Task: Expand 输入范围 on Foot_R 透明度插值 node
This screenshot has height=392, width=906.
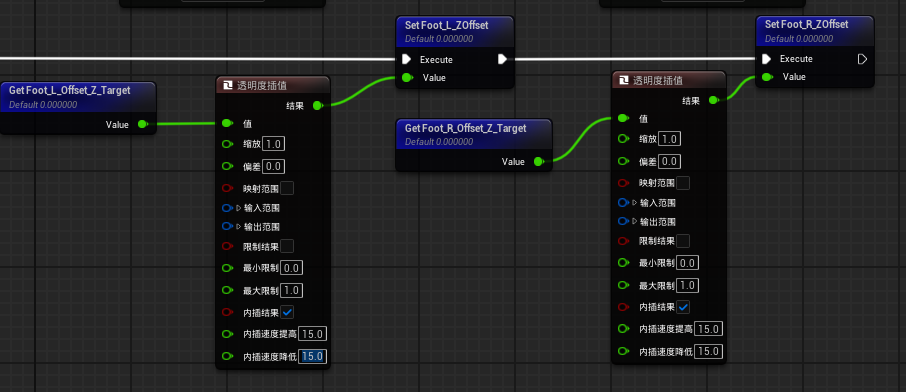Action: point(634,202)
